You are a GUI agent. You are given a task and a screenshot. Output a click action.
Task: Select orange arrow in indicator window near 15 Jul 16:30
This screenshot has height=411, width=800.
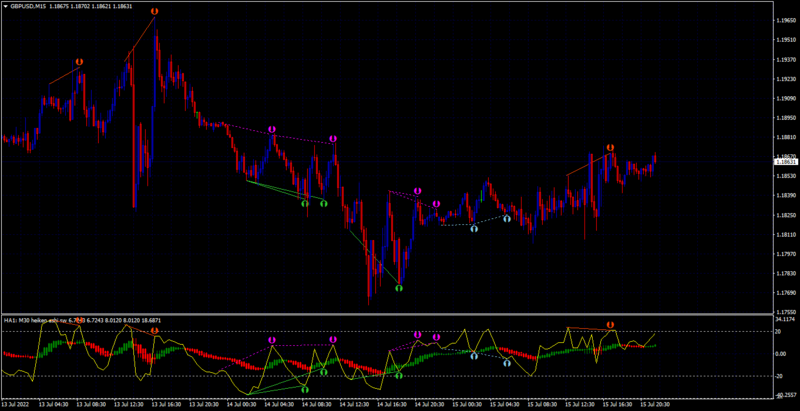610,325
